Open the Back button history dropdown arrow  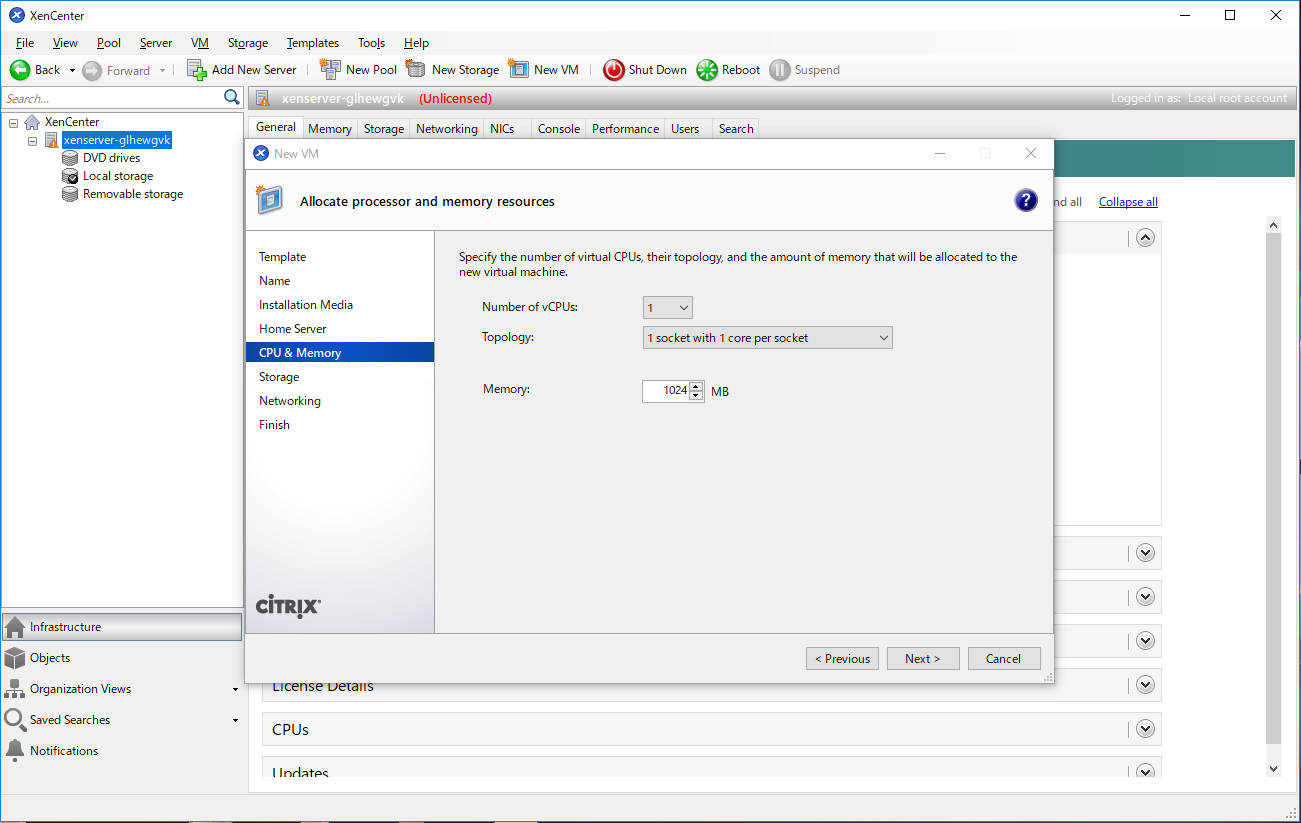pos(72,70)
